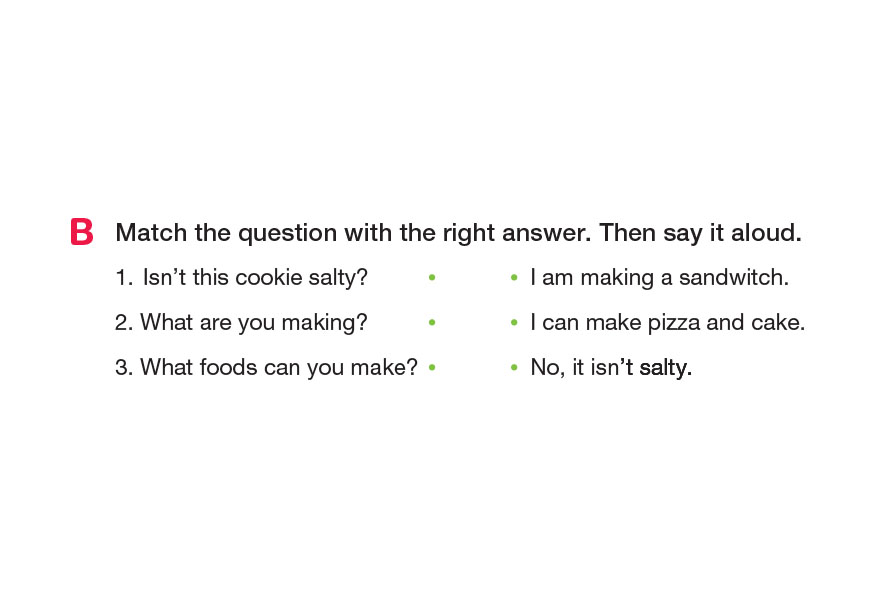
Task: Click the red letter B marker
Action: click(x=82, y=233)
